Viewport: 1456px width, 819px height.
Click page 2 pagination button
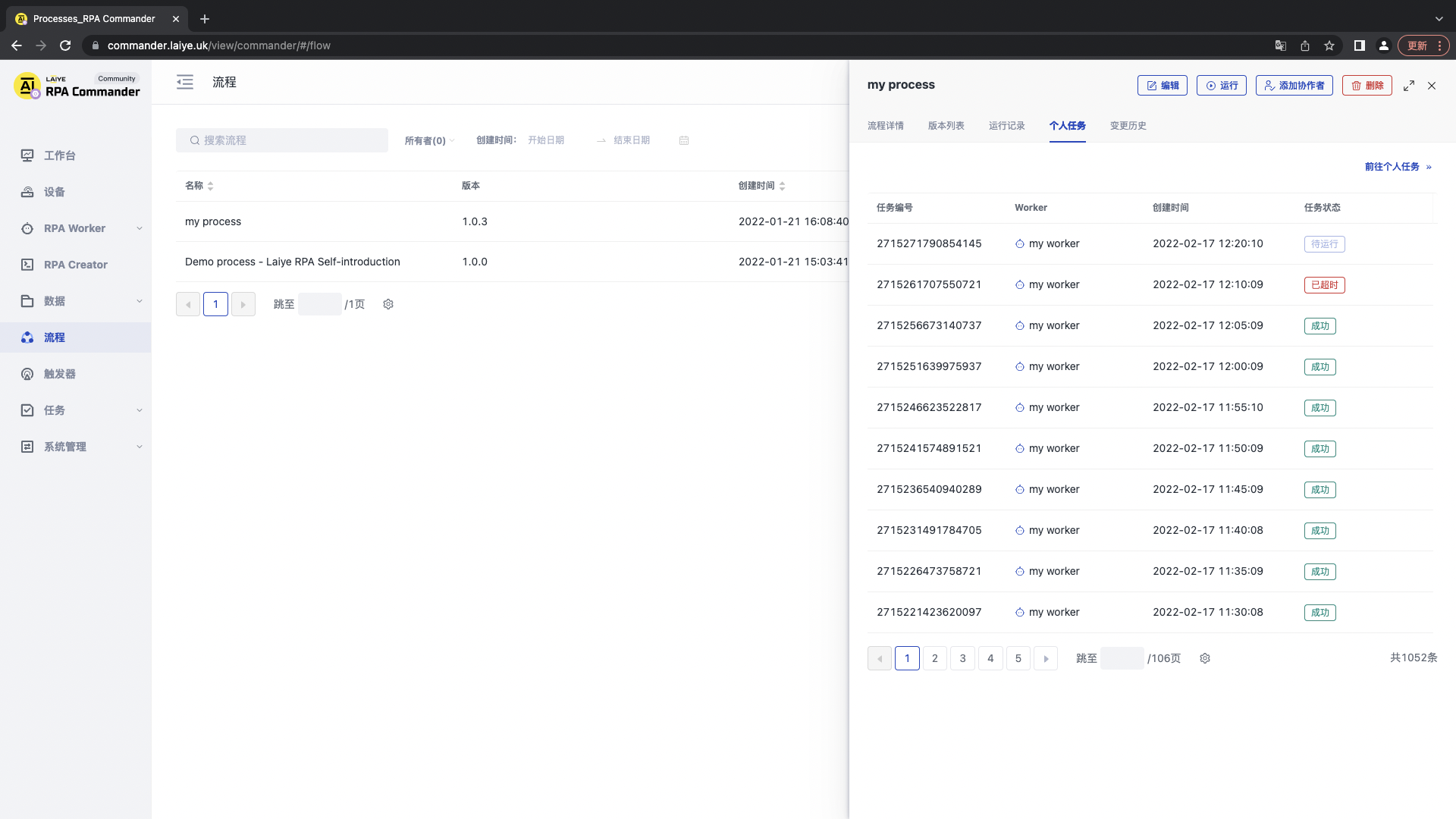pyautogui.click(x=934, y=657)
